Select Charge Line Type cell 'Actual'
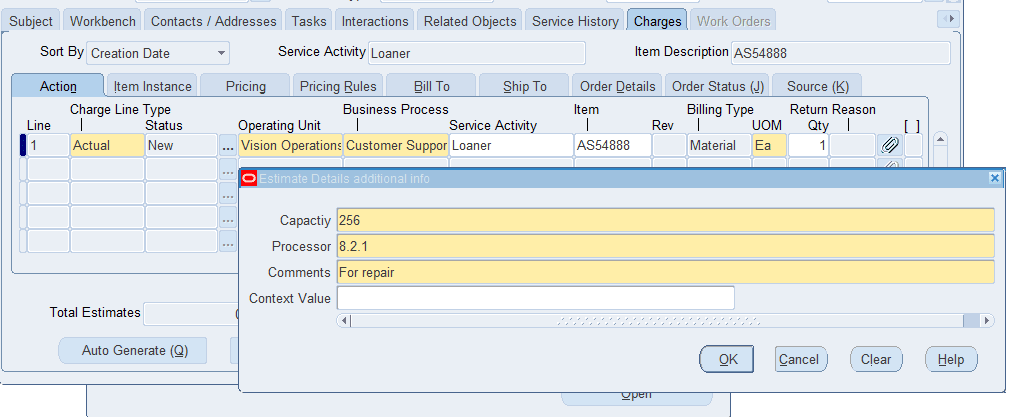The height and width of the screenshot is (417, 1031). pos(107,145)
